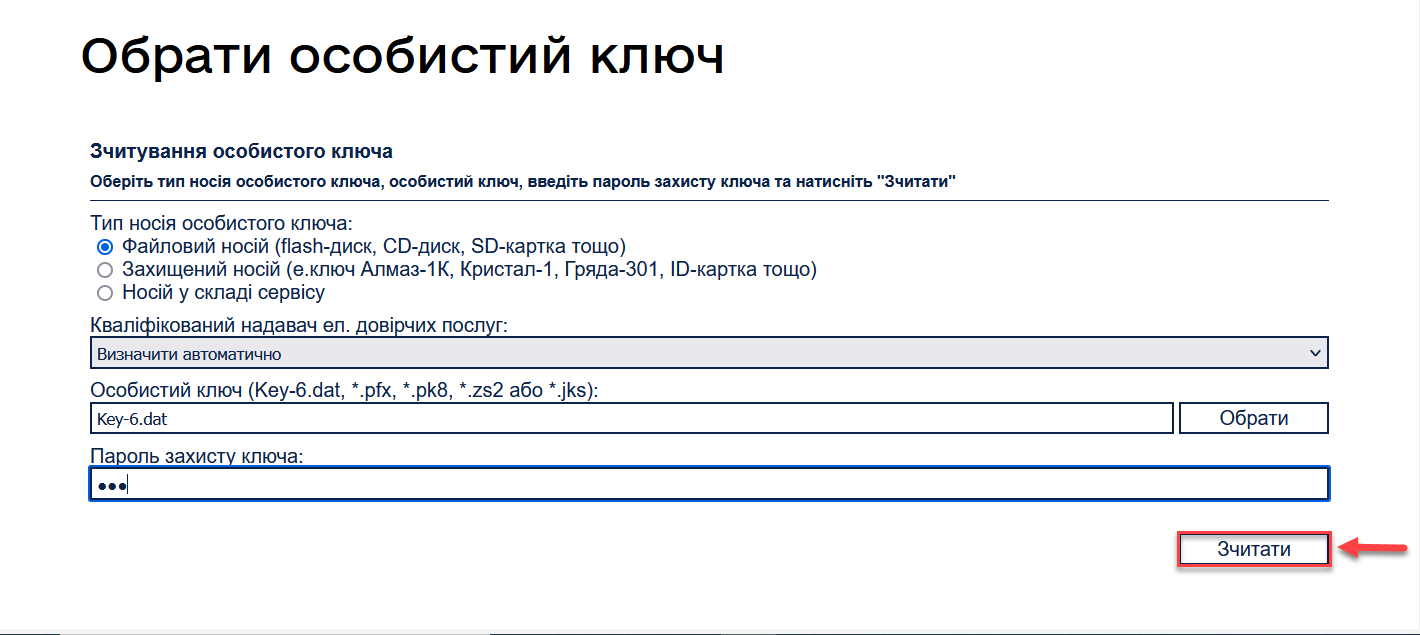The height and width of the screenshot is (635, 1420).
Task: Click the instruction text under section title
Action: (523, 182)
